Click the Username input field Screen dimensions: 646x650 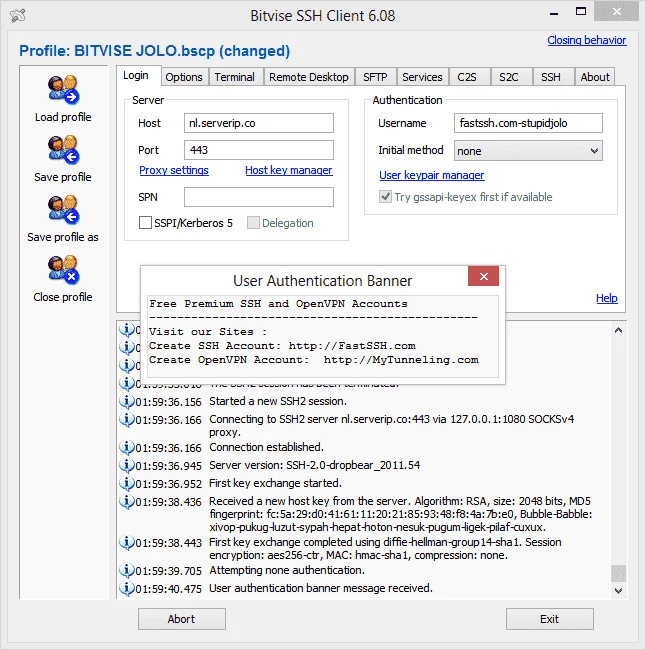pos(528,123)
